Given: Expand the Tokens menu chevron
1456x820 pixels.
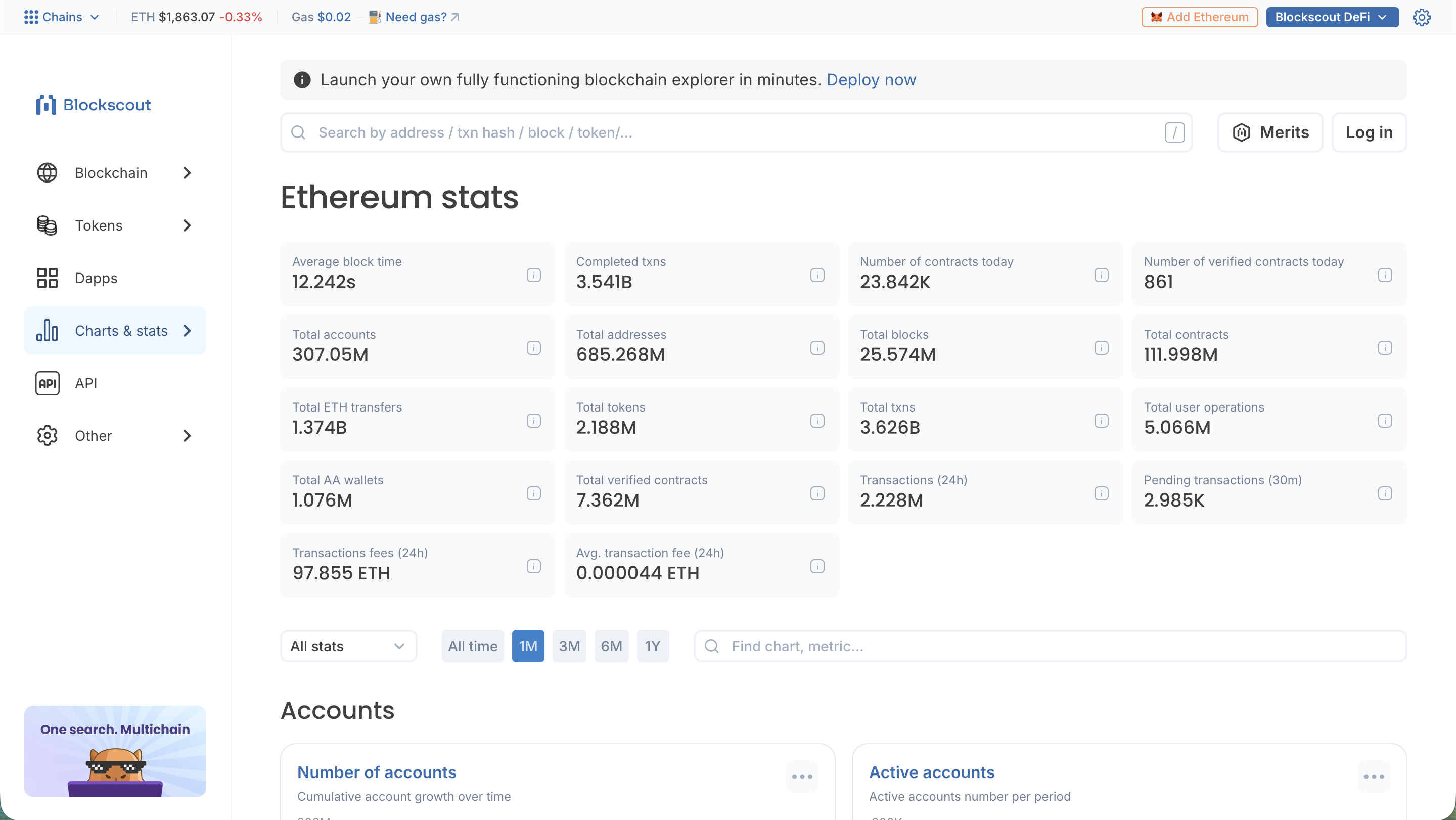Looking at the screenshot, I should (x=187, y=225).
